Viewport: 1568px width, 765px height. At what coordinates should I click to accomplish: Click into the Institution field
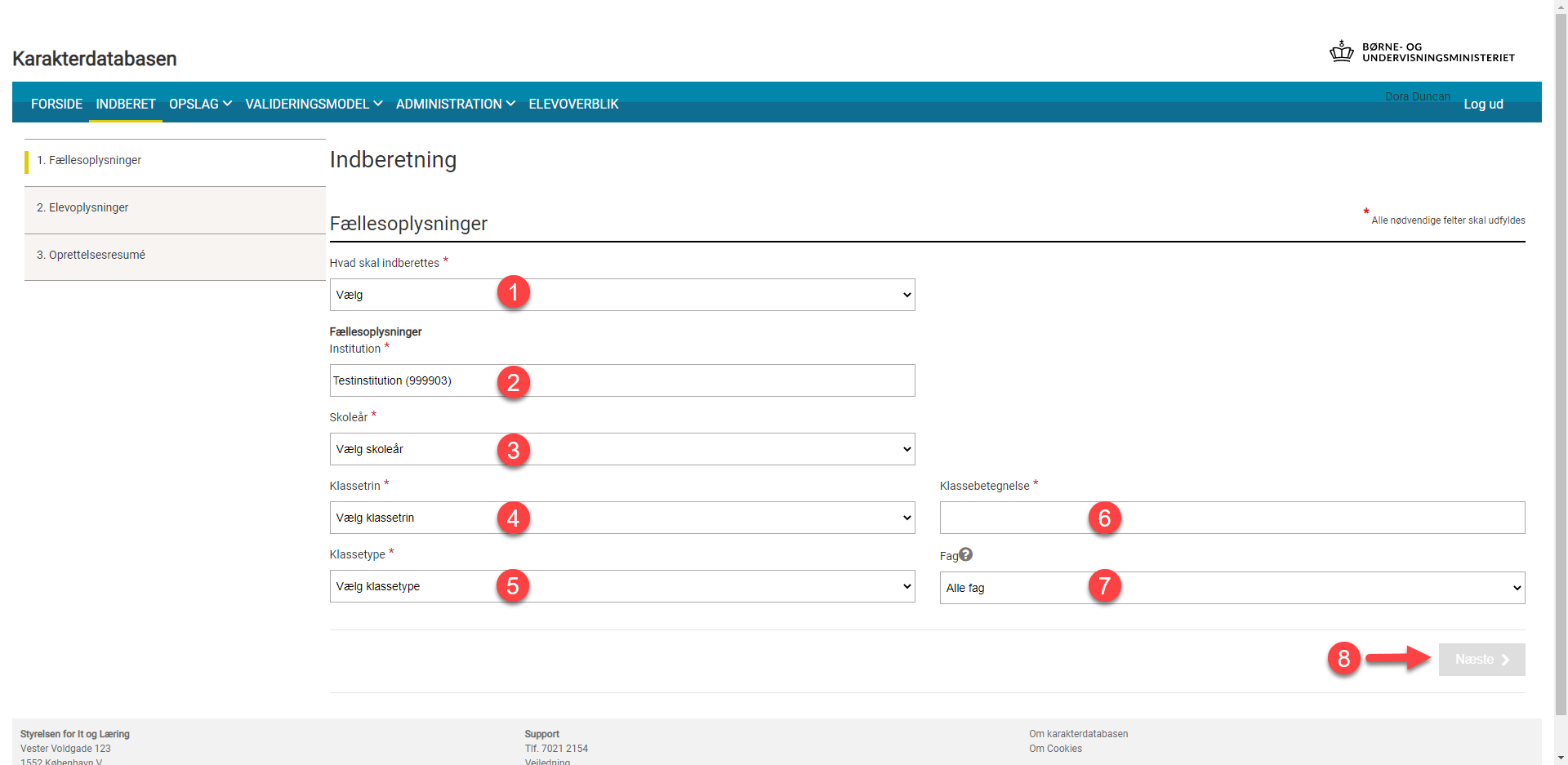click(x=622, y=380)
